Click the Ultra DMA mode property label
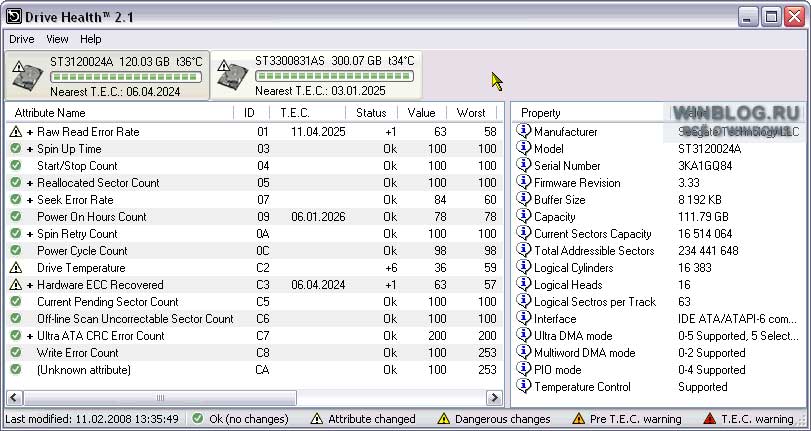The height and width of the screenshot is (431, 811). pos(573,336)
